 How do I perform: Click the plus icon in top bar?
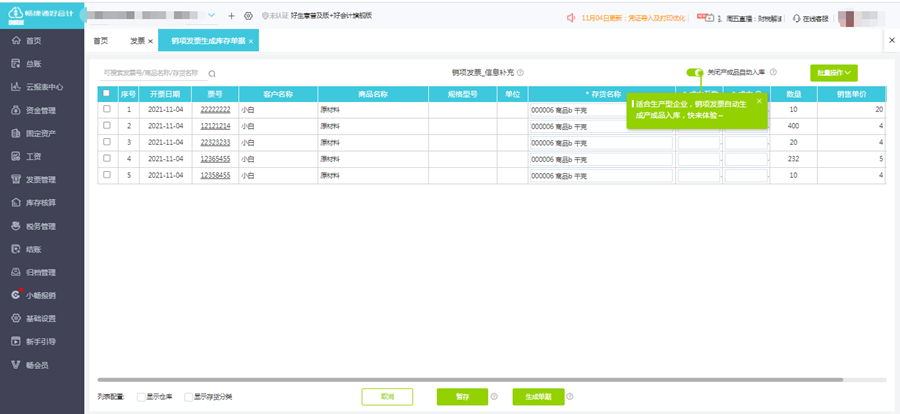pyautogui.click(x=231, y=16)
